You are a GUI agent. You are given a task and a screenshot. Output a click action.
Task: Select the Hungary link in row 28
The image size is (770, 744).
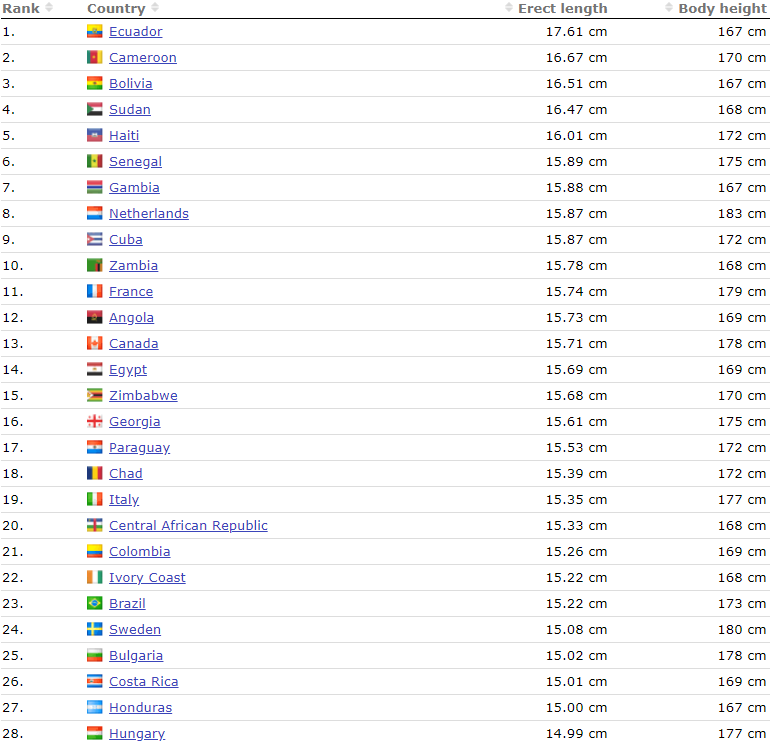(137, 734)
